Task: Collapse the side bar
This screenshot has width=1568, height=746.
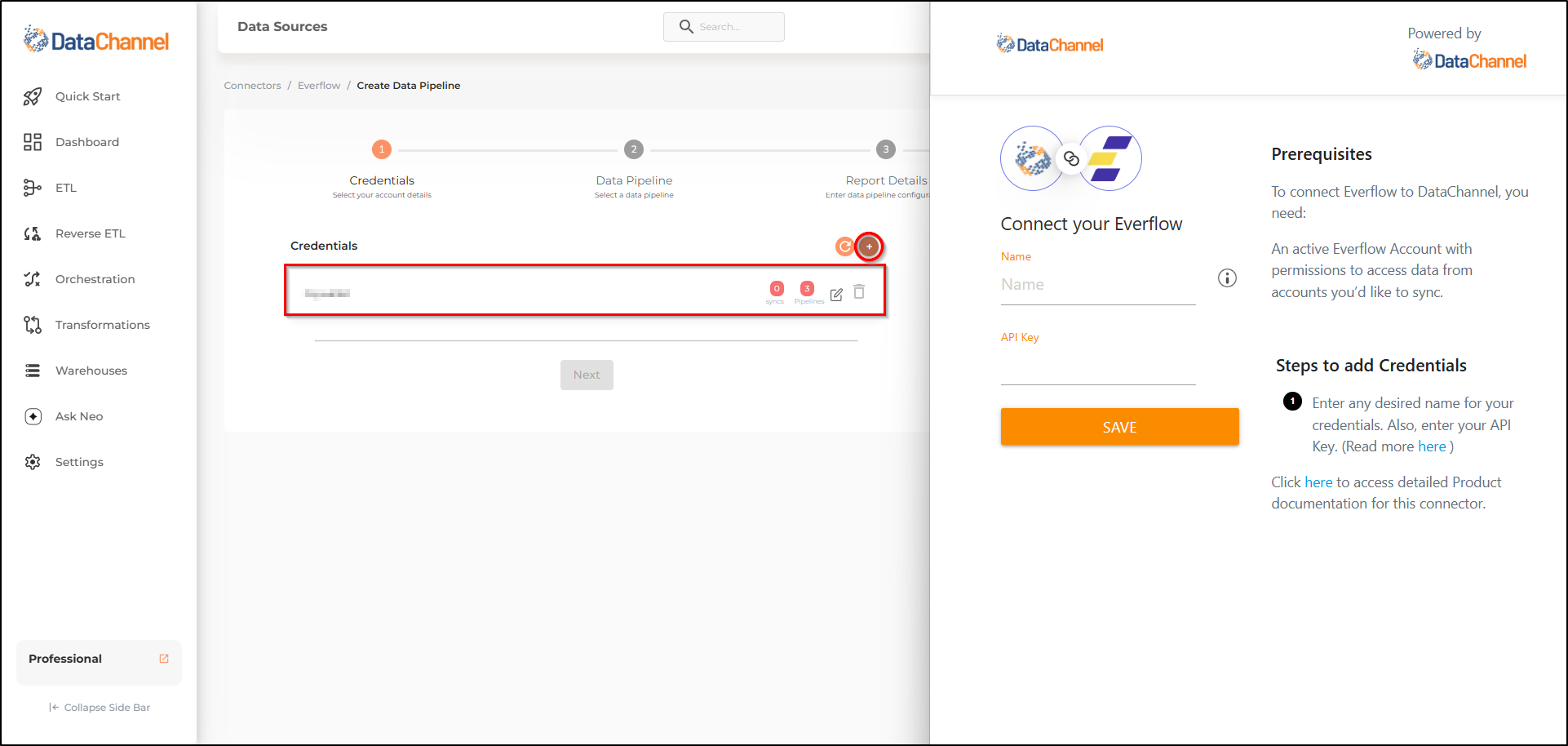Action: click(x=100, y=708)
